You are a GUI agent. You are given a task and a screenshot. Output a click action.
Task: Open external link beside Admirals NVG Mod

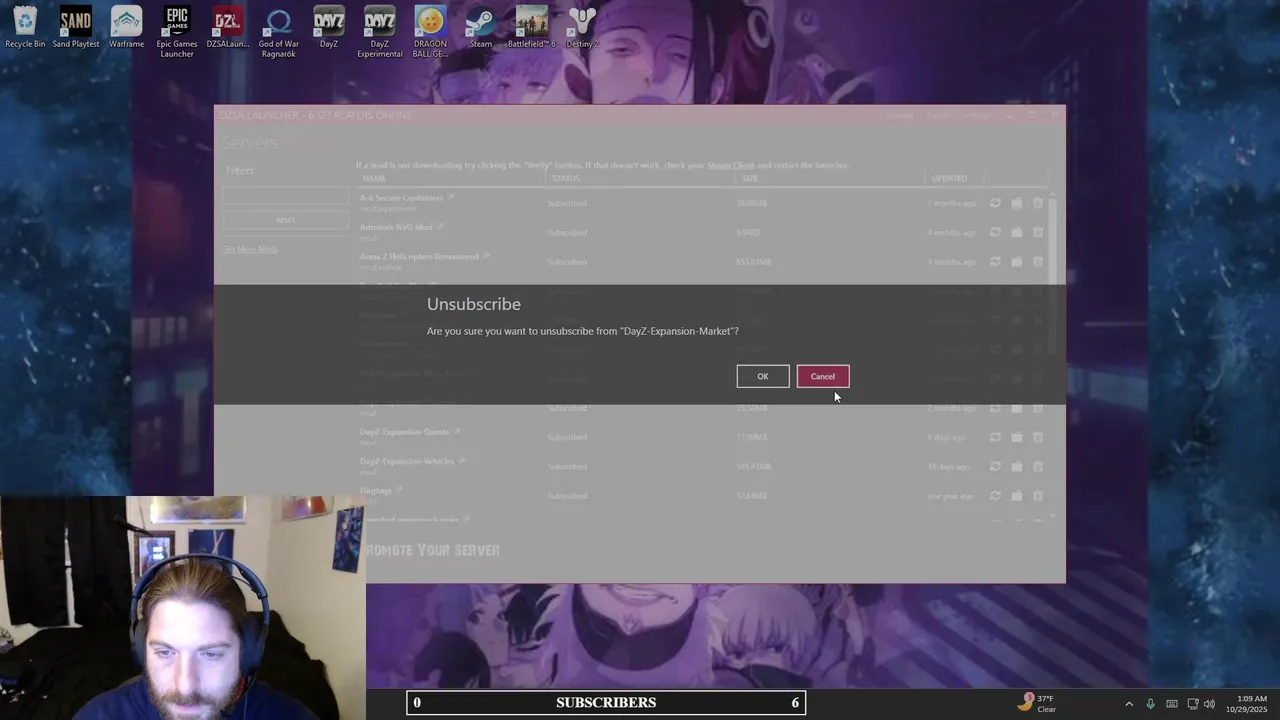tap(440, 226)
